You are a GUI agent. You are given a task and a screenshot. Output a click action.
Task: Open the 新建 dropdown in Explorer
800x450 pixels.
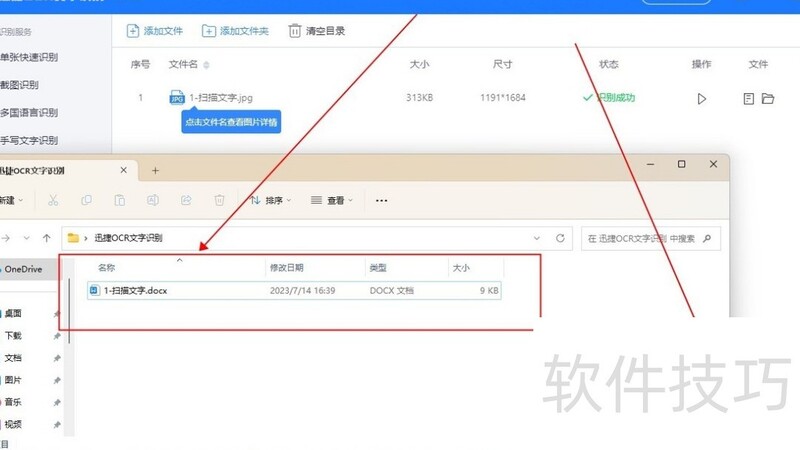[x=12, y=201]
